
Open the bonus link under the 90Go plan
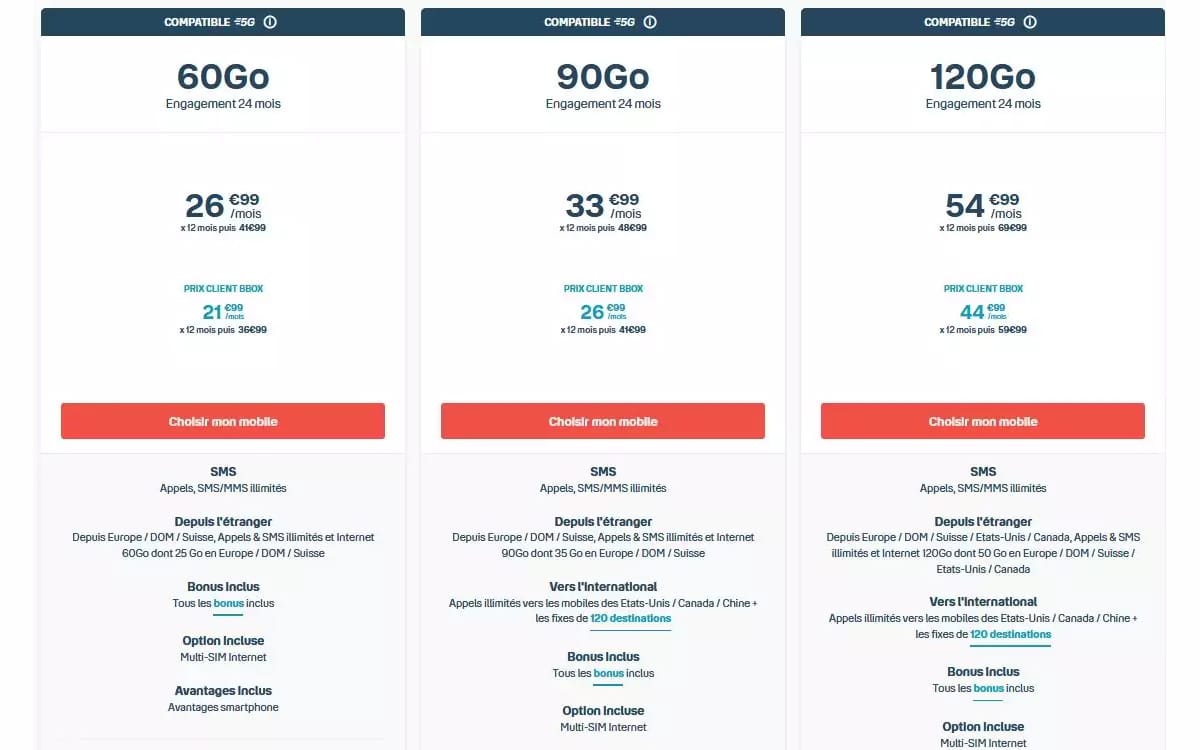point(608,673)
